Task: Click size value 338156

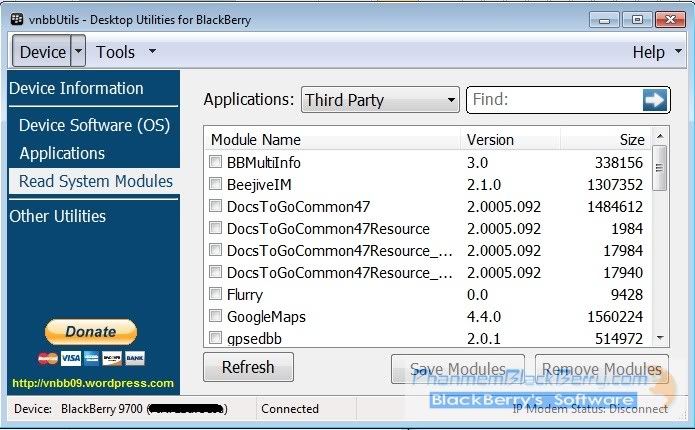Action: pos(618,163)
